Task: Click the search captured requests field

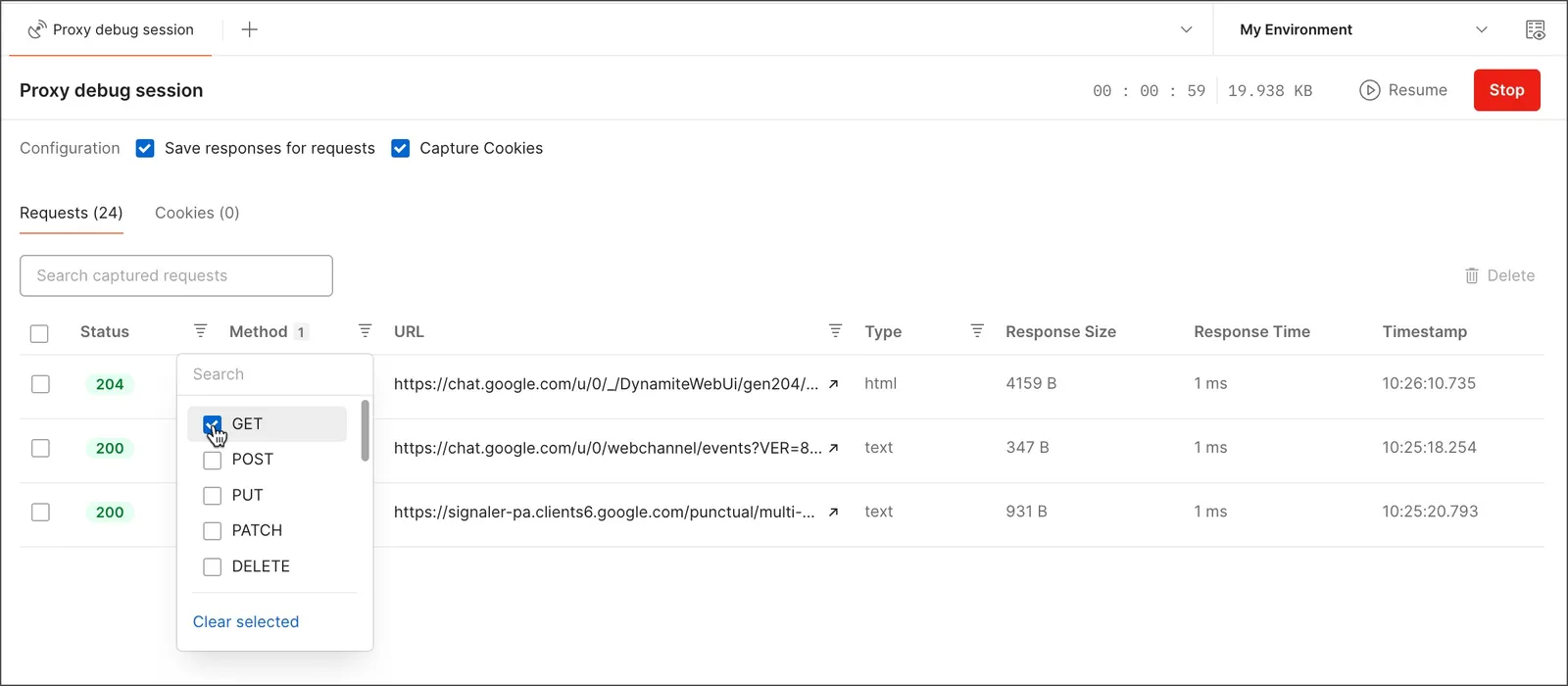Action: [176, 275]
